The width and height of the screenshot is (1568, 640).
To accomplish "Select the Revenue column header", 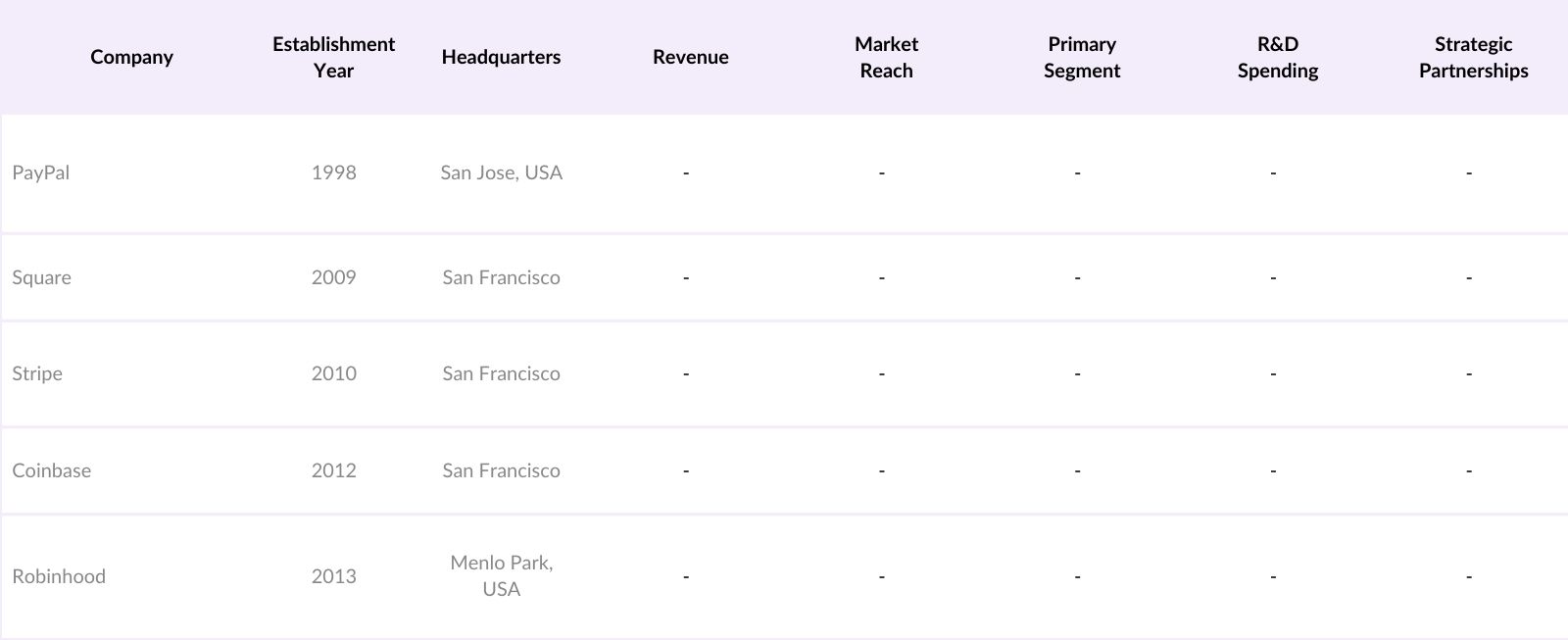I will point(690,57).
